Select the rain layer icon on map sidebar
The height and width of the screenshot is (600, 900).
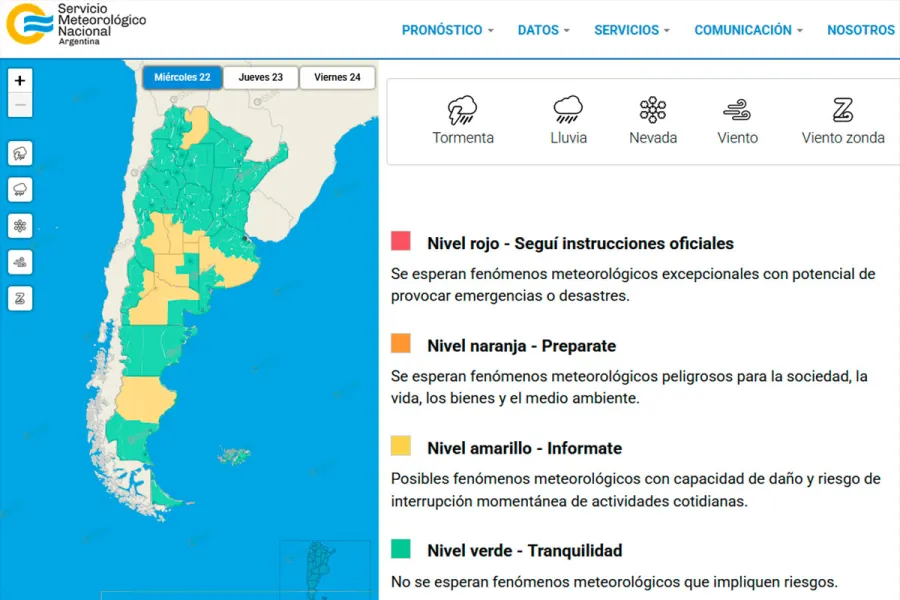coord(20,189)
